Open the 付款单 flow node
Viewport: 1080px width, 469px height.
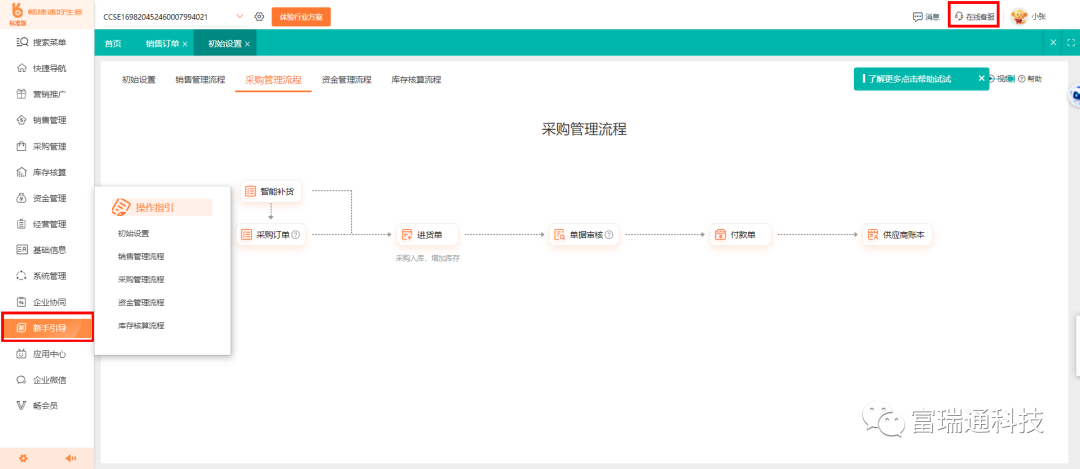[741, 234]
